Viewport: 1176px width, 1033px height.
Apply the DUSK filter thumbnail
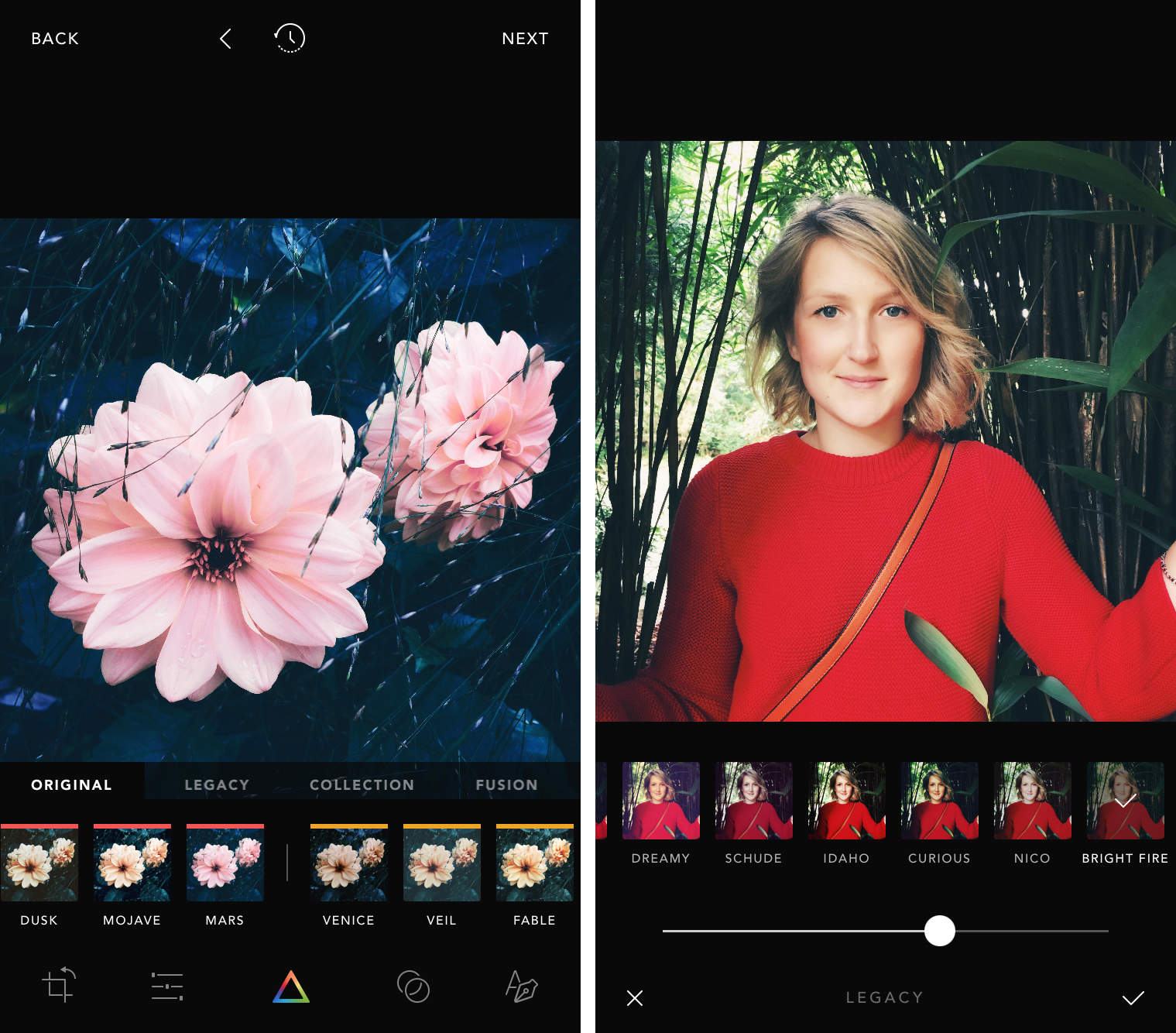point(39,863)
